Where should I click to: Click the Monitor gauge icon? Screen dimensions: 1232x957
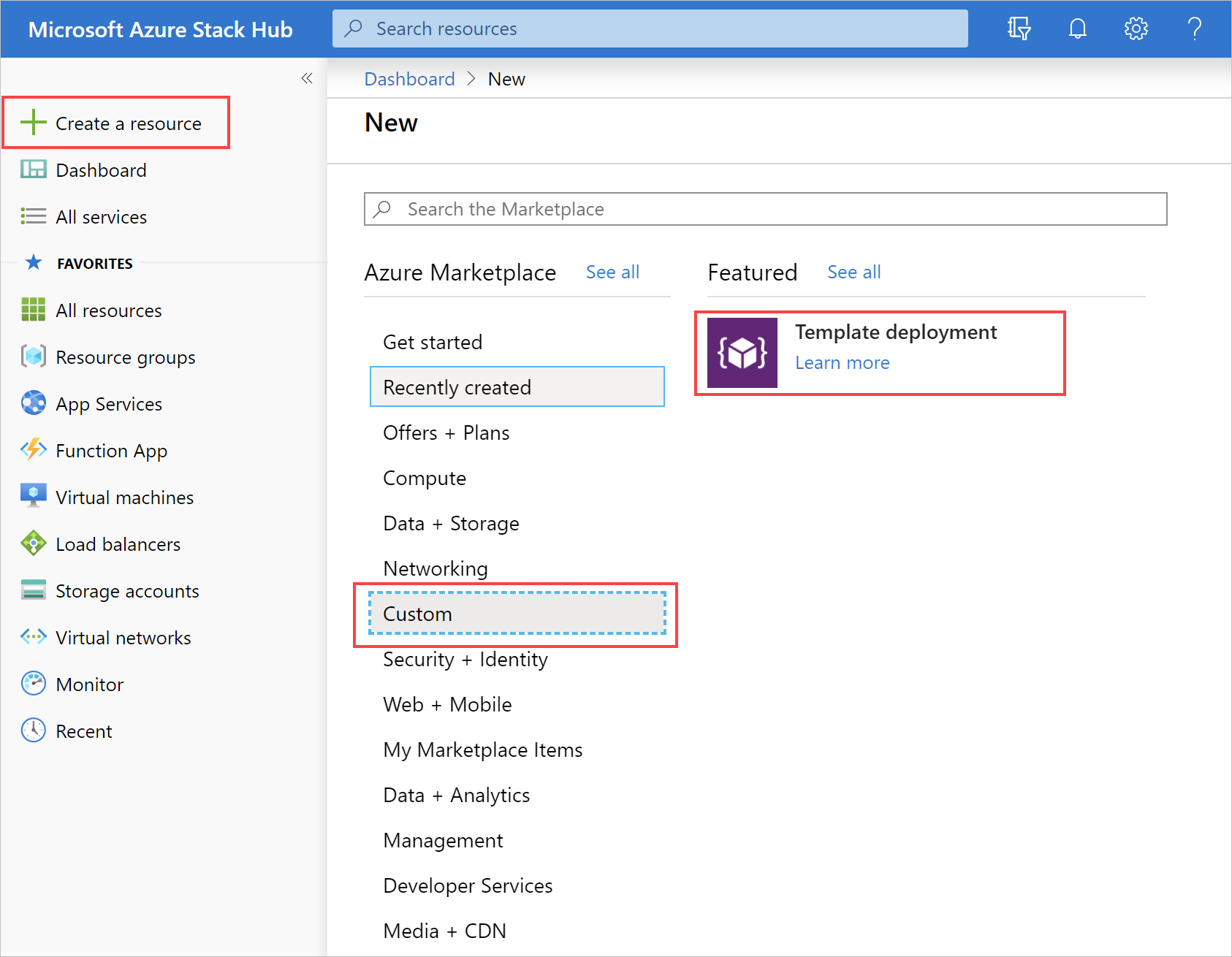tap(33, 684)
